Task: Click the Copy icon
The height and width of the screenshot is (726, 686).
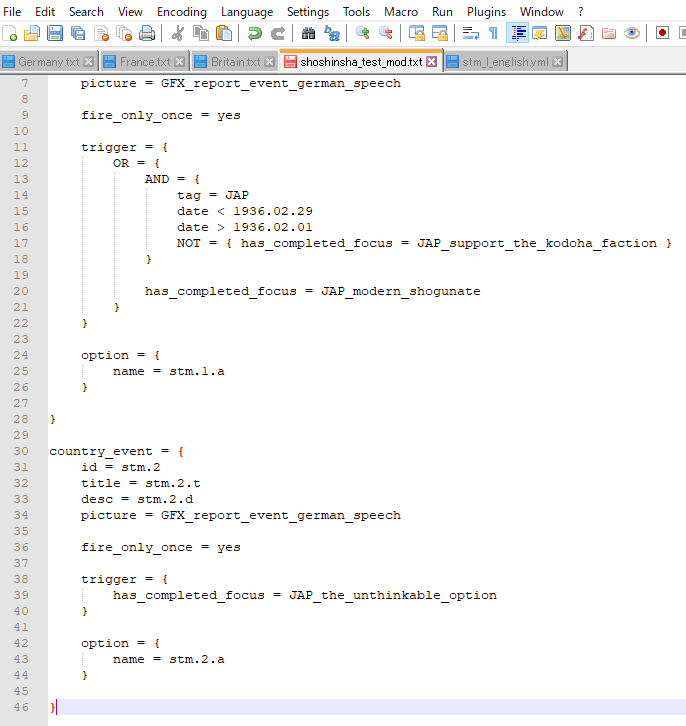Action: click(x=200, y=33)
